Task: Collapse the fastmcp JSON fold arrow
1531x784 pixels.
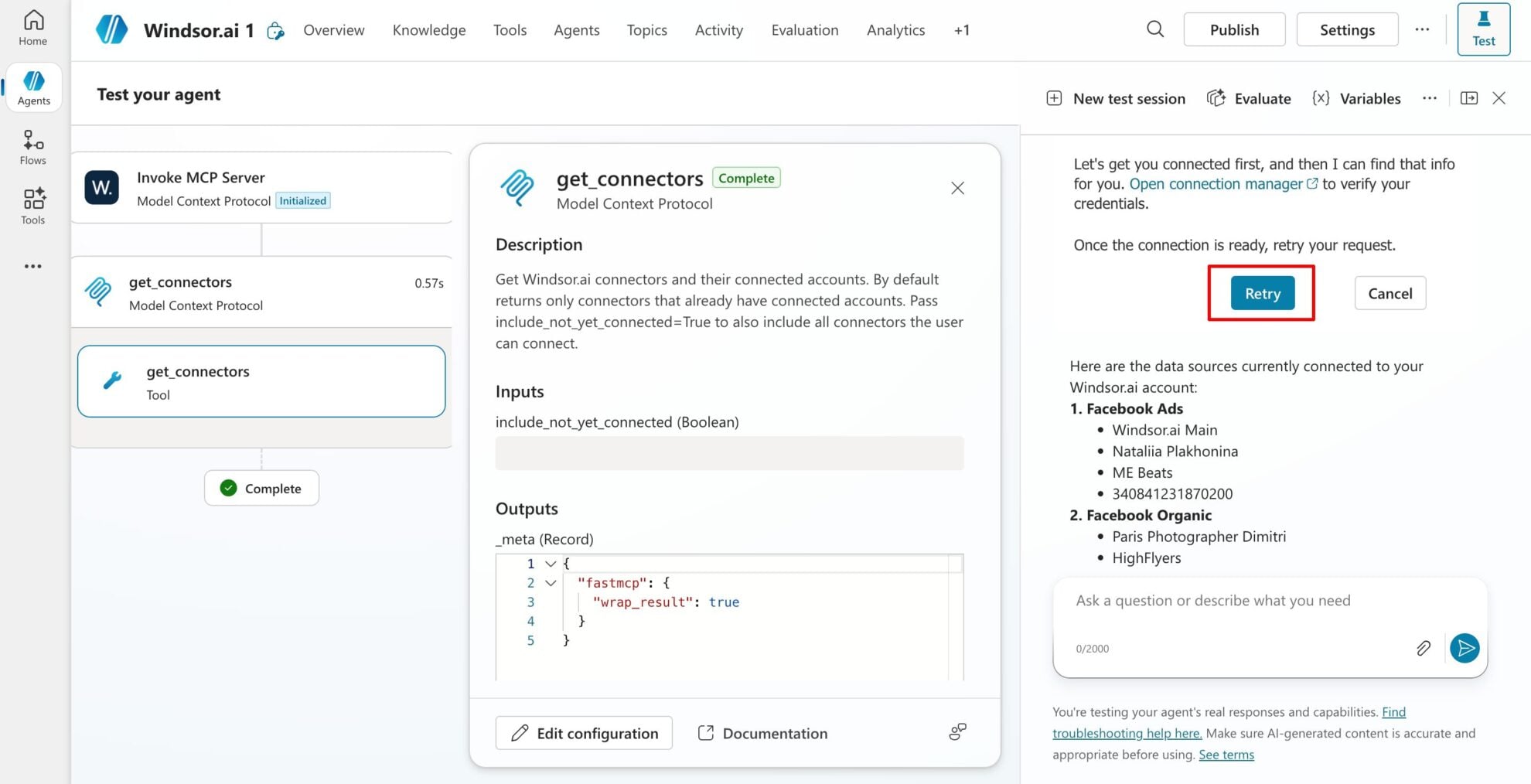Action: (551, 583)
